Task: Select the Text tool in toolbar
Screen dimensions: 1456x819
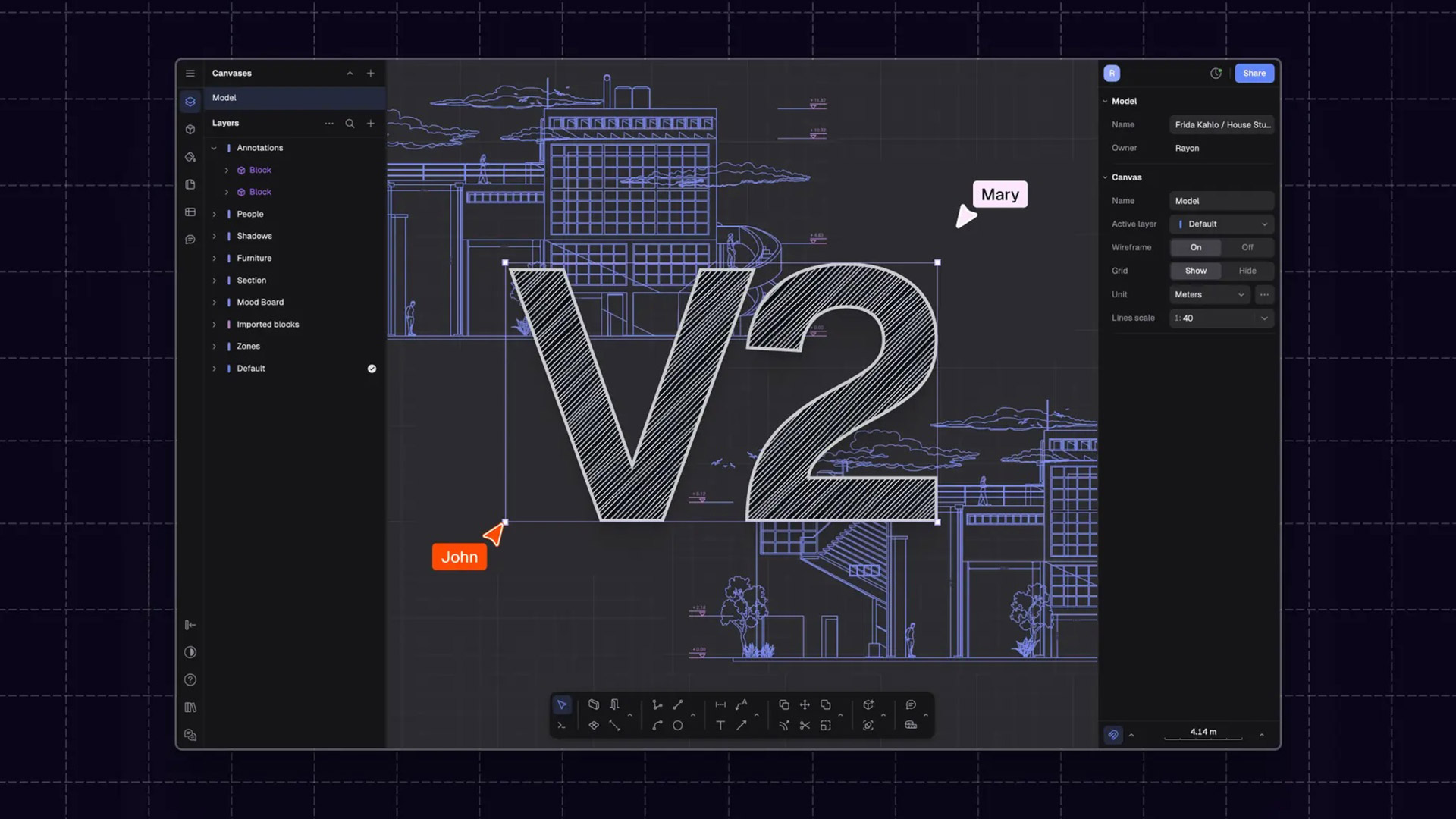Action: pyautogui.click(x=720, y=726)
